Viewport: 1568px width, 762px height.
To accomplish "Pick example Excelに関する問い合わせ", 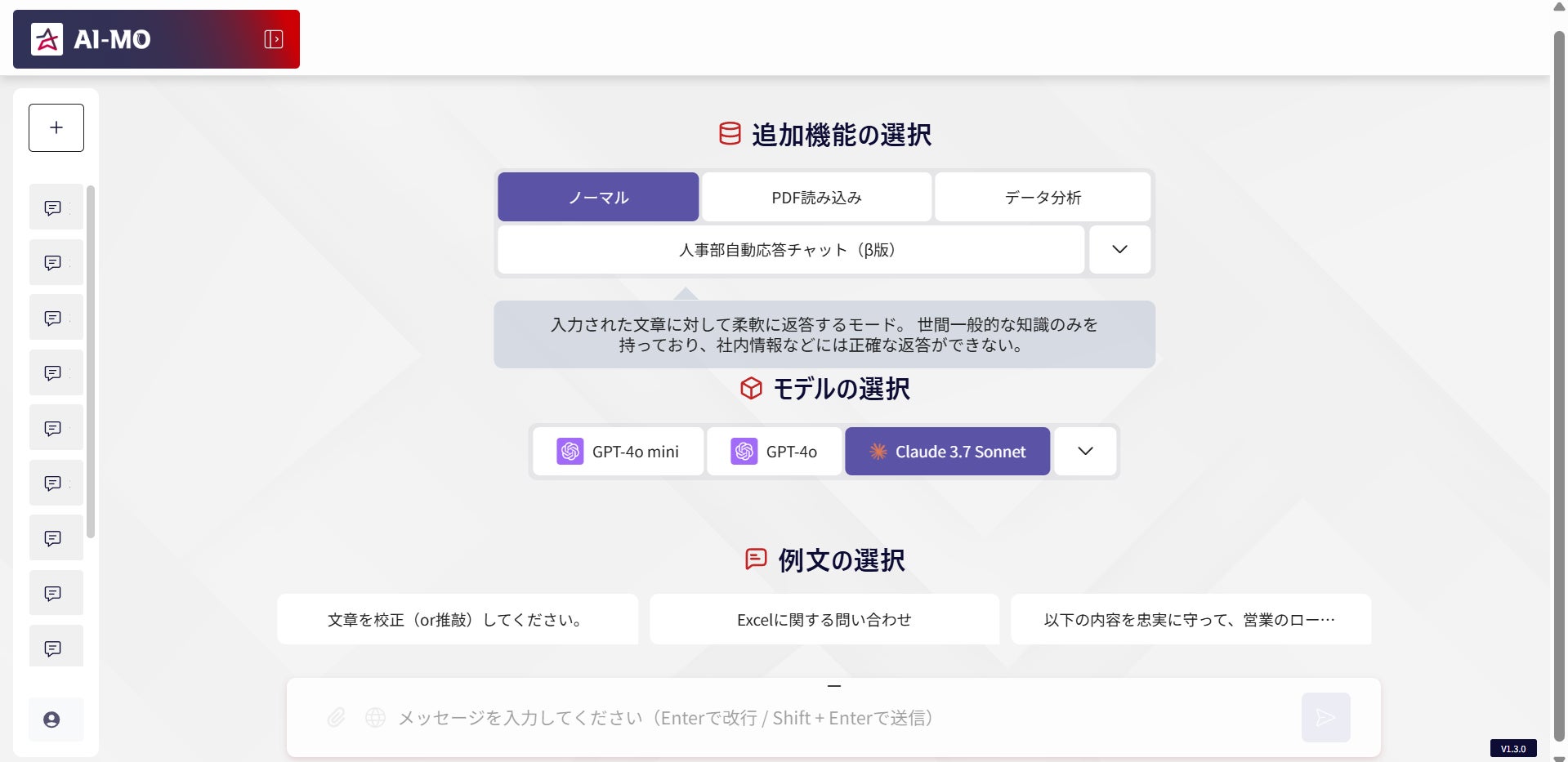I will (x=824, y=620).
